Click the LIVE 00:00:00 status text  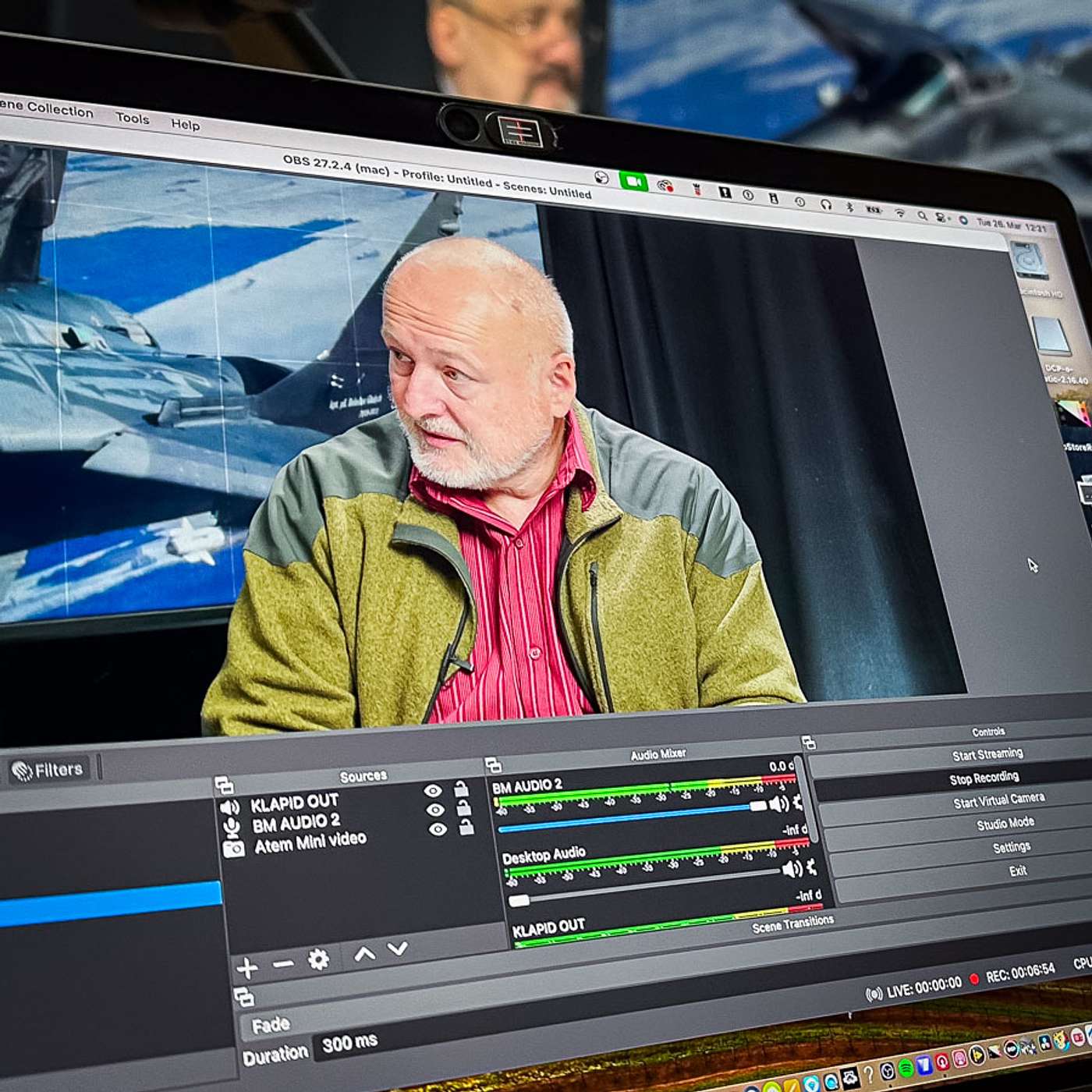924,987
